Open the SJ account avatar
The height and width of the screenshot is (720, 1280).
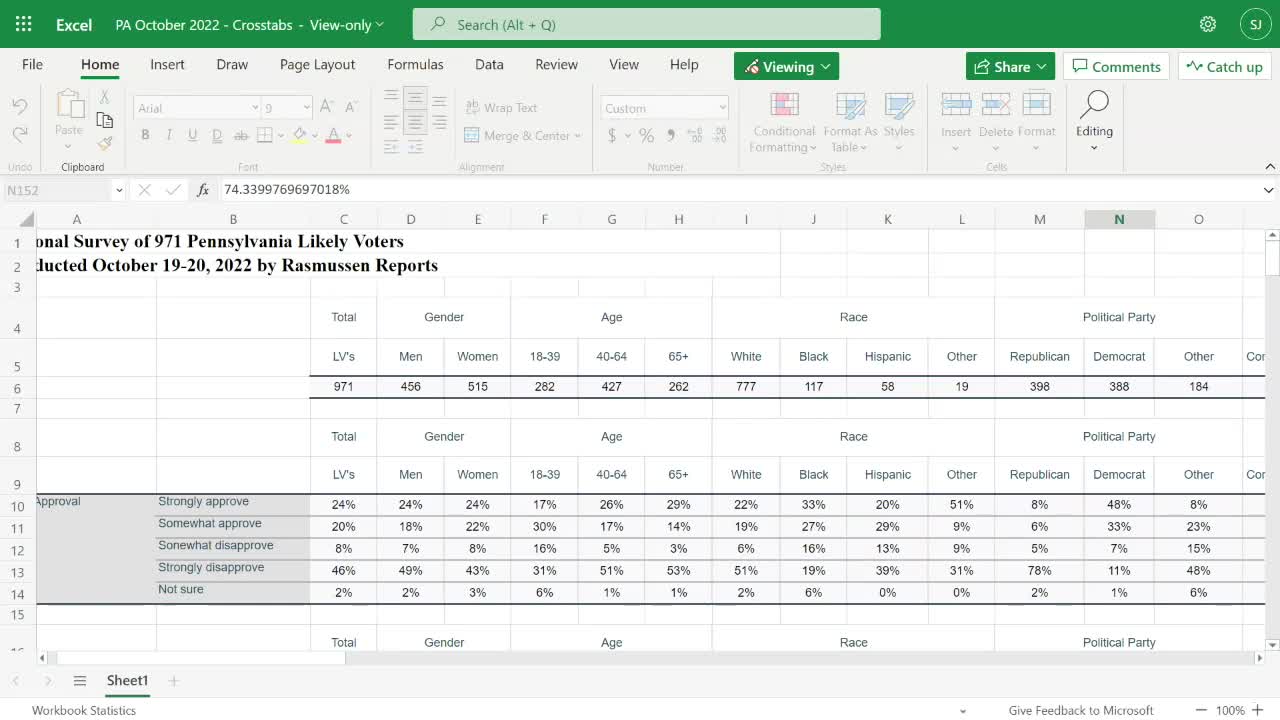(1256, 24)
